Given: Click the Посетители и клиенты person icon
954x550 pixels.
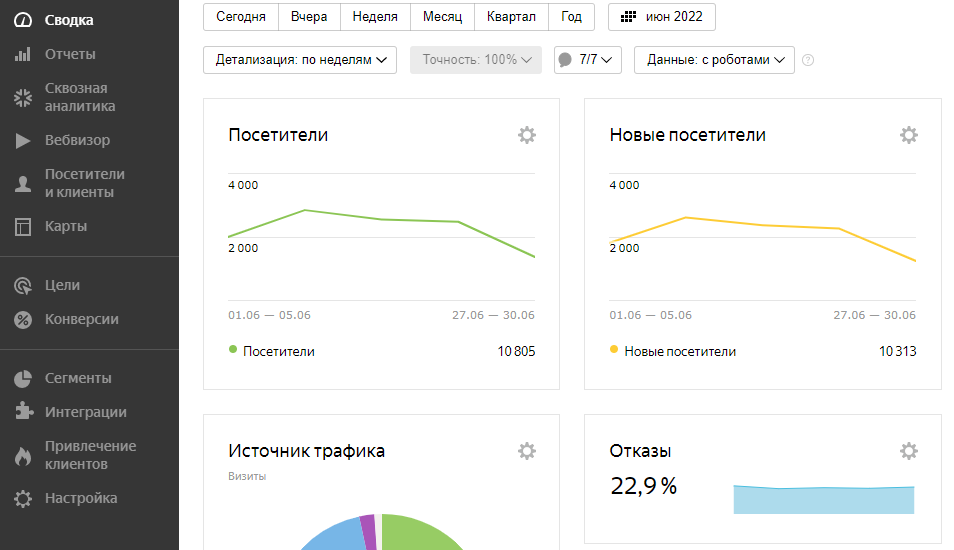Looking at the screenshot, I should coord(23,183).
